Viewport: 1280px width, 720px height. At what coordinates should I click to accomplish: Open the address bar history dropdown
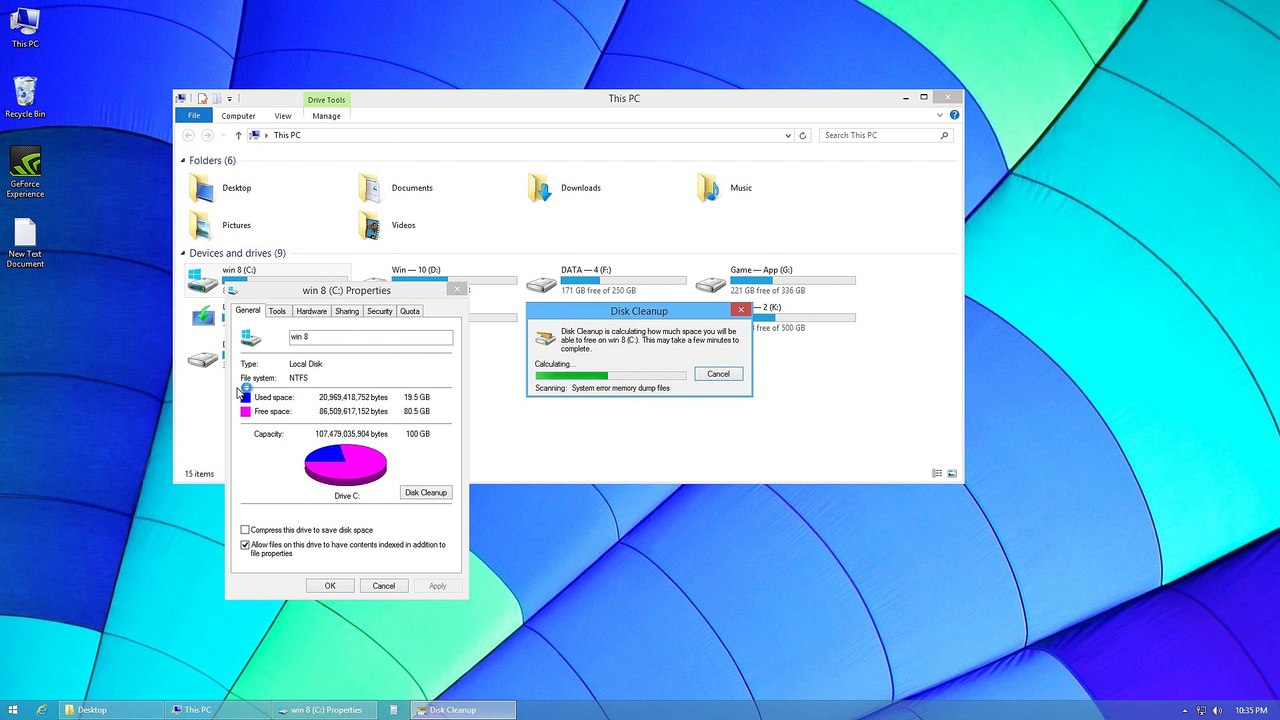(788, 135)
